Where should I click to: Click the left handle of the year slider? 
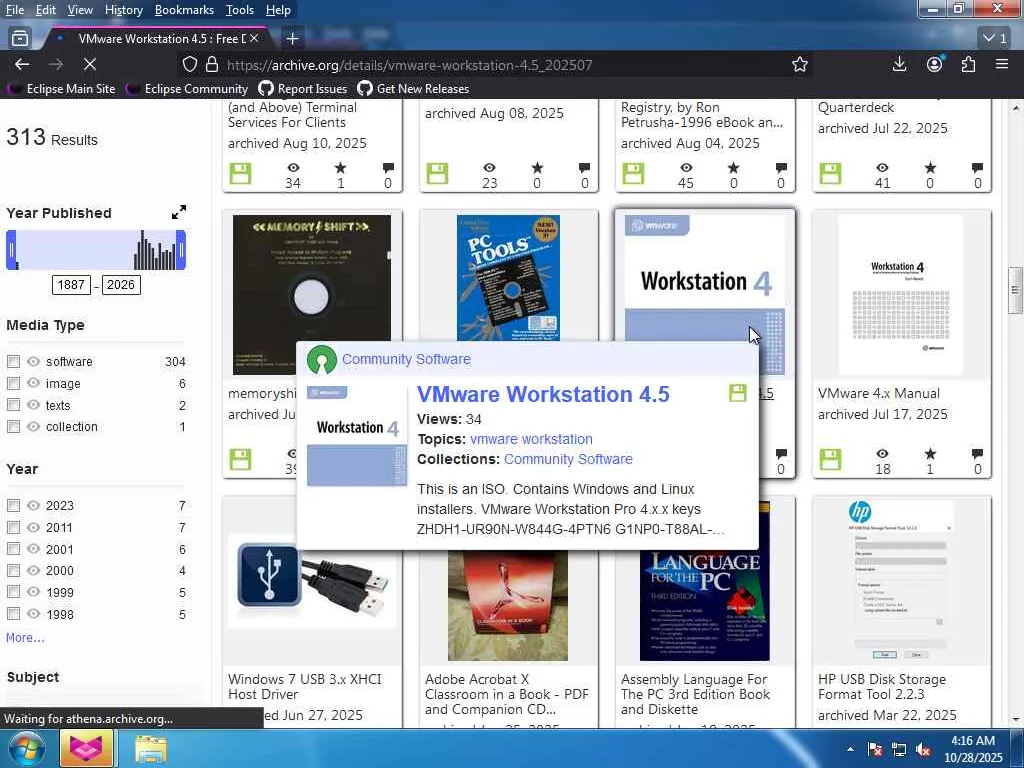pyautogui.click(x=11, y=250)
